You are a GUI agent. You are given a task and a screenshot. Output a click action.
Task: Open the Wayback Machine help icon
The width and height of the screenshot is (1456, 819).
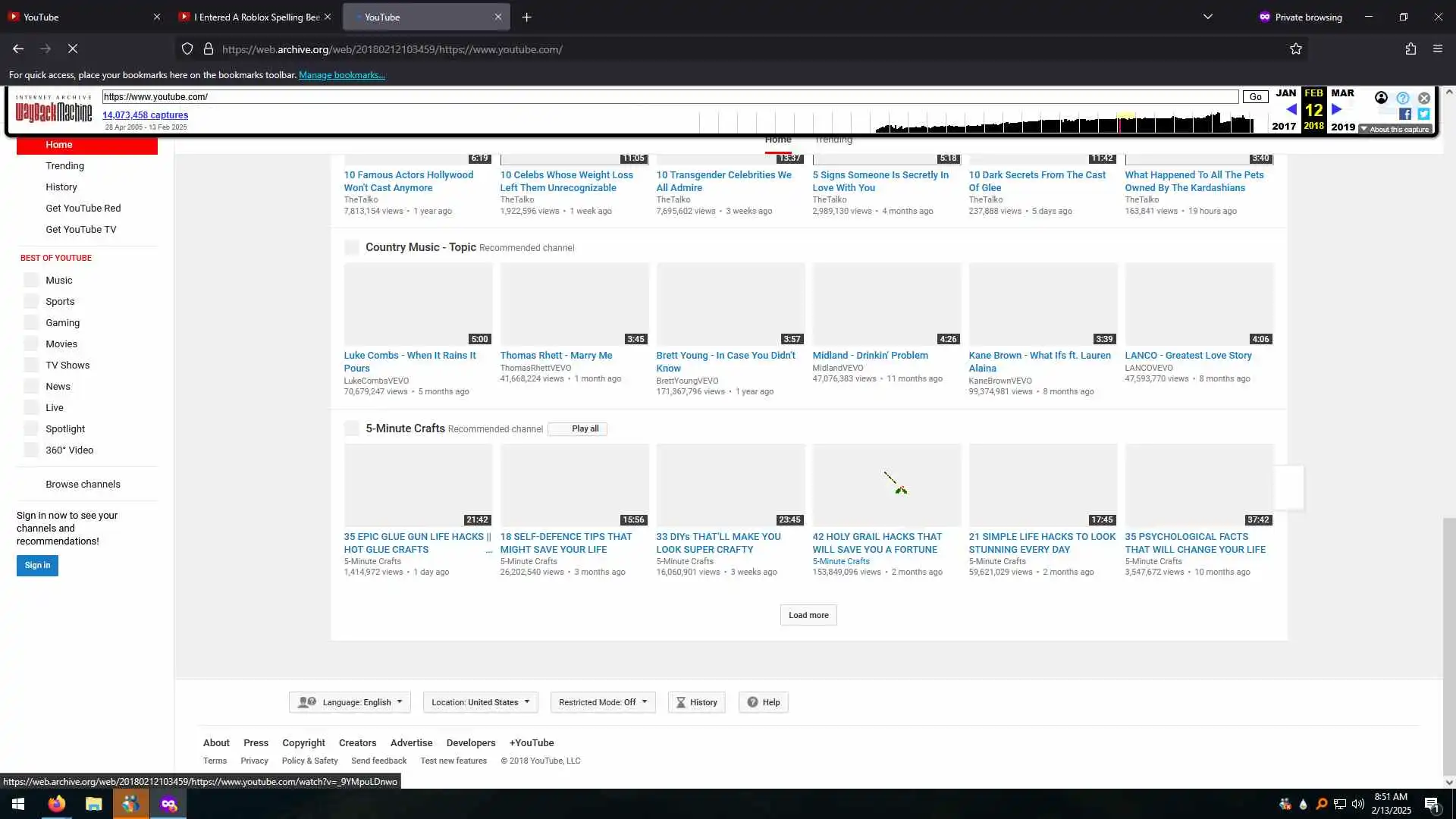pyautogui.click(x=1403, y=98)
